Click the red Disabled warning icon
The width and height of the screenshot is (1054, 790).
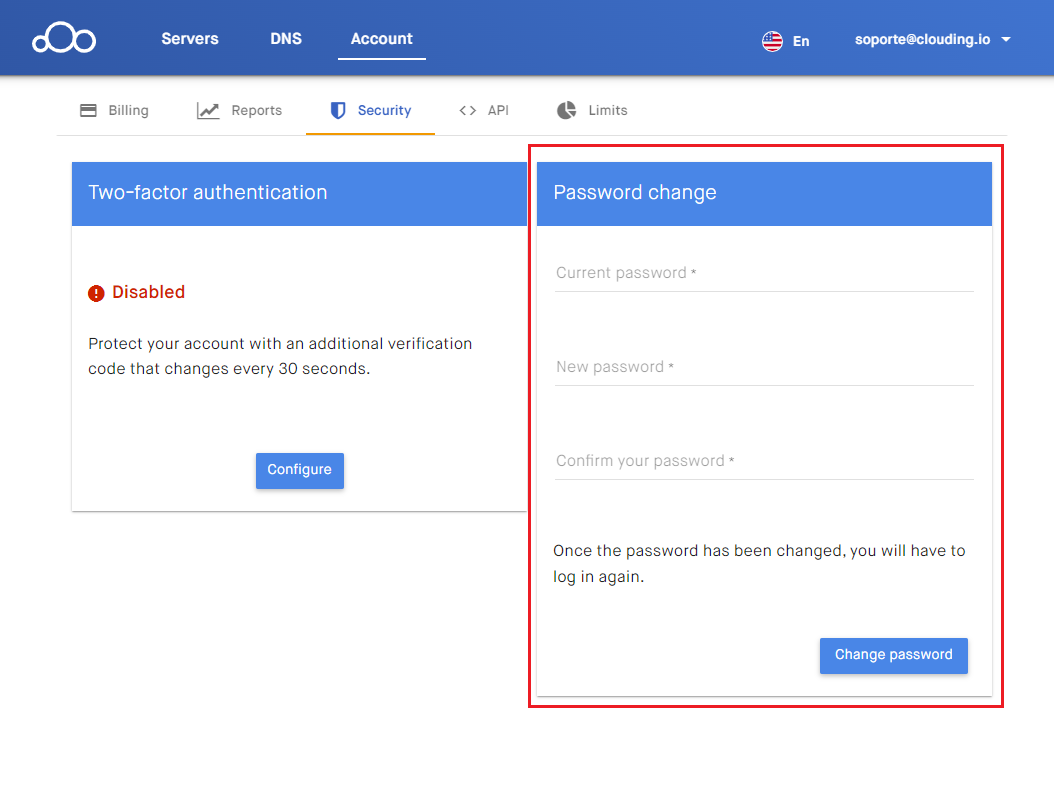coord(96,293)
